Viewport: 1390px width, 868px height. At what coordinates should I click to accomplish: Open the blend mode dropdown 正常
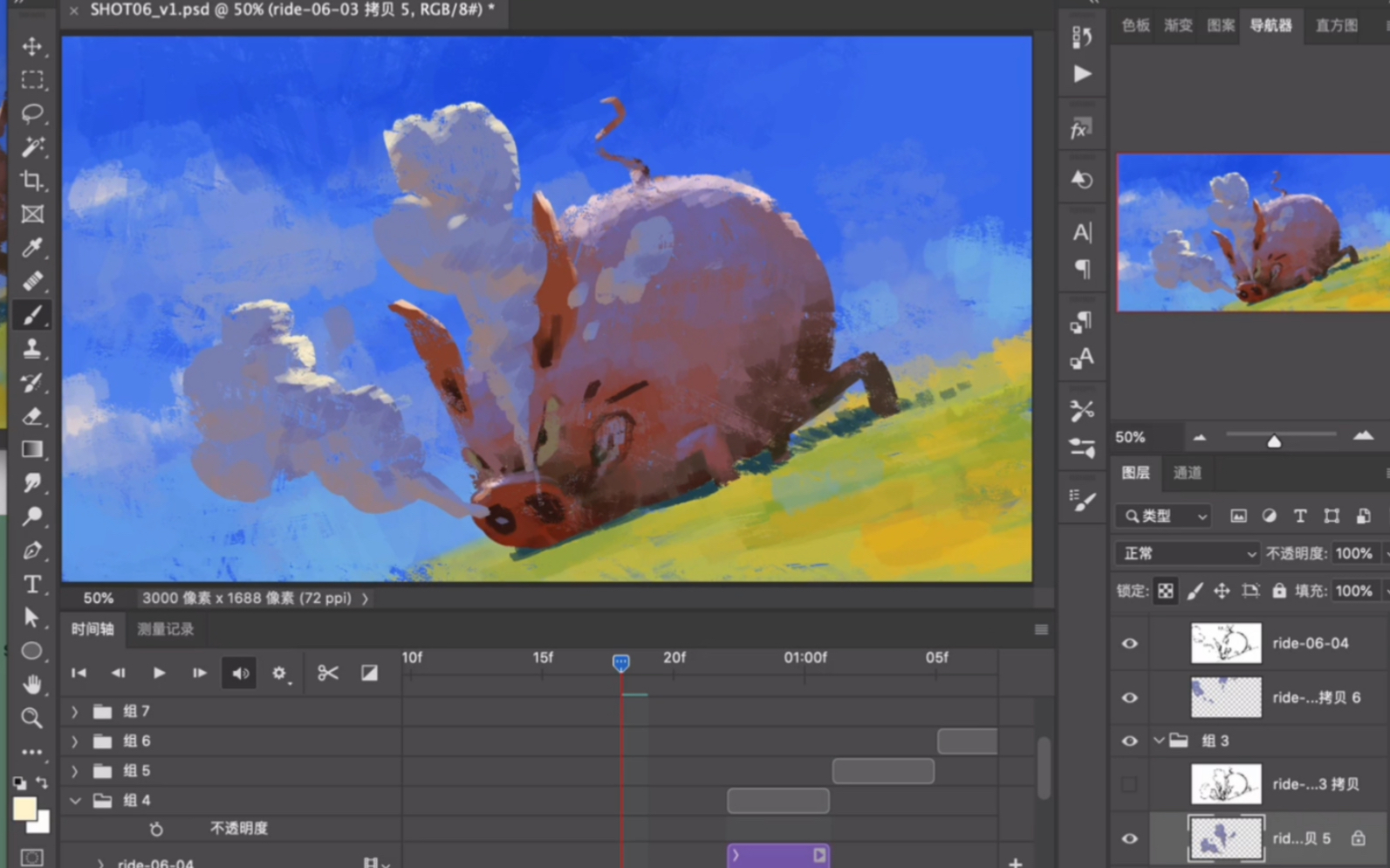[x=1188, y=554]
